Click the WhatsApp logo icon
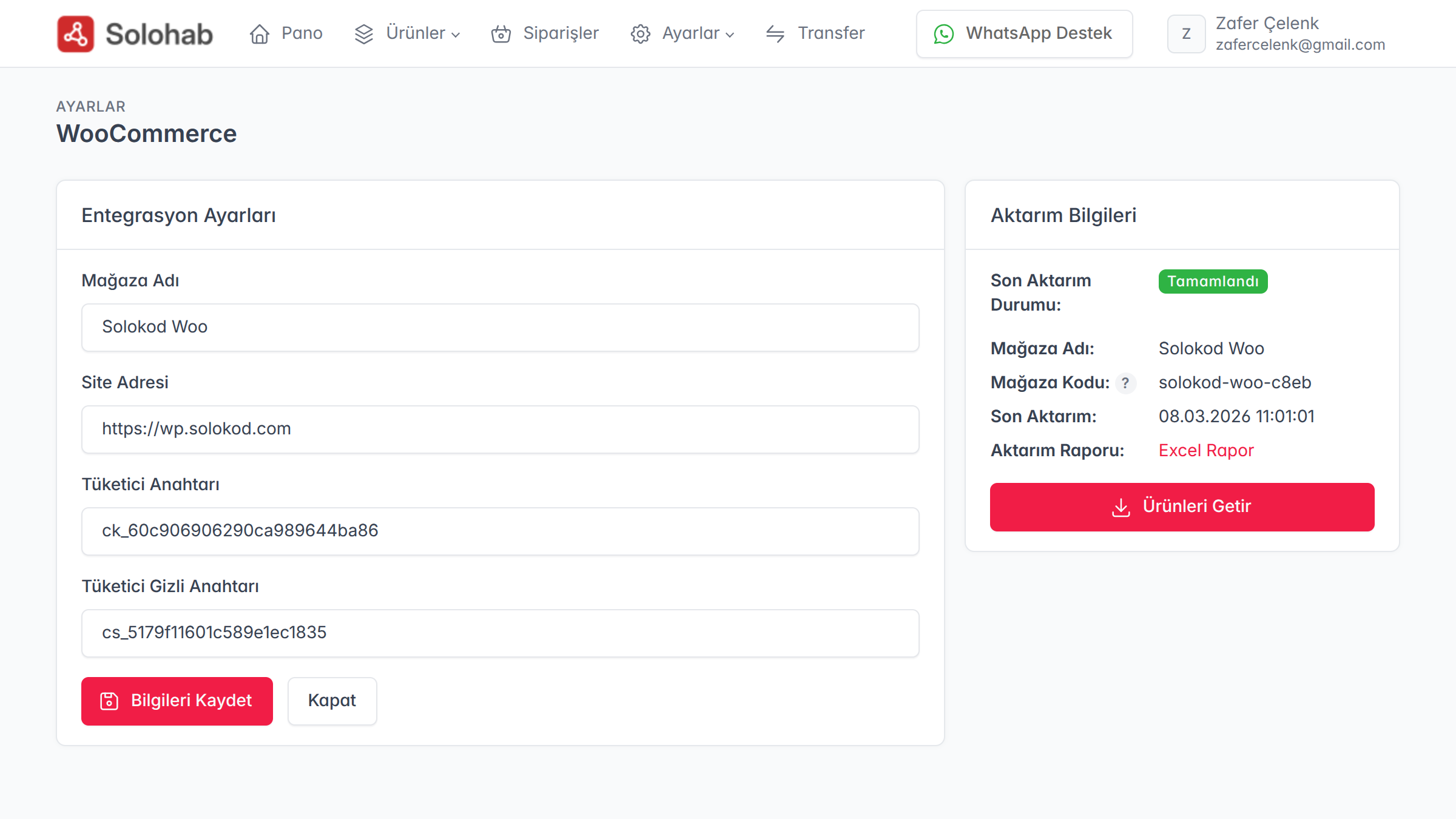The height and width of the screenshot is (819, 1456). pyautogui.click(x=944, y=34)
